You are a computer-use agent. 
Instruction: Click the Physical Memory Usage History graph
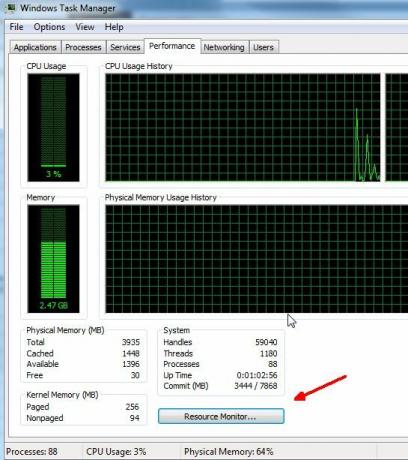257,259
